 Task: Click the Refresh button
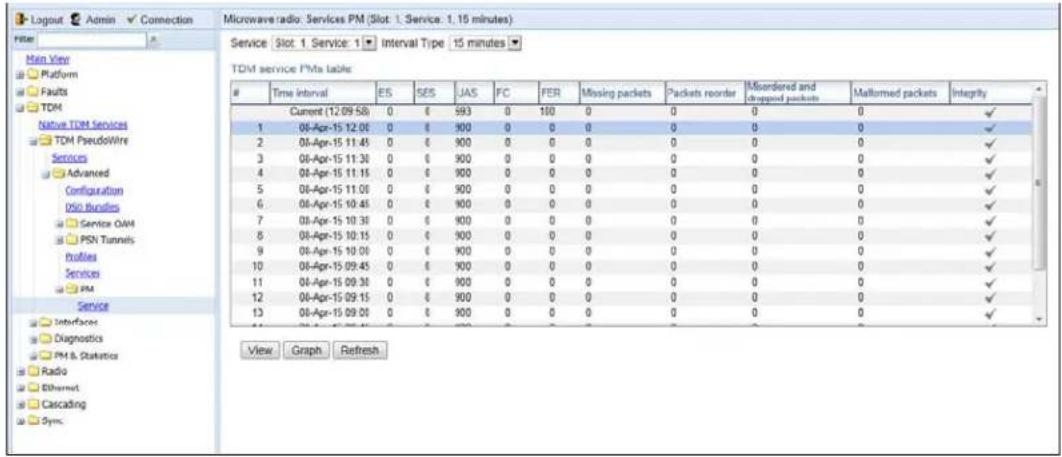pyautogui.click(x=361, y=351)
